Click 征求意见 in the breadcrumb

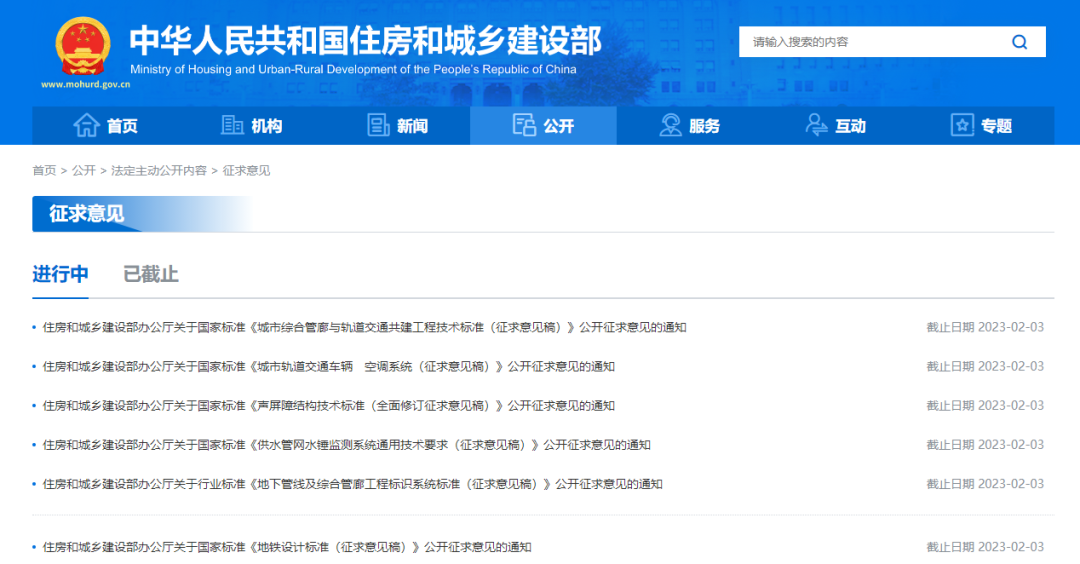pos(247,170)
